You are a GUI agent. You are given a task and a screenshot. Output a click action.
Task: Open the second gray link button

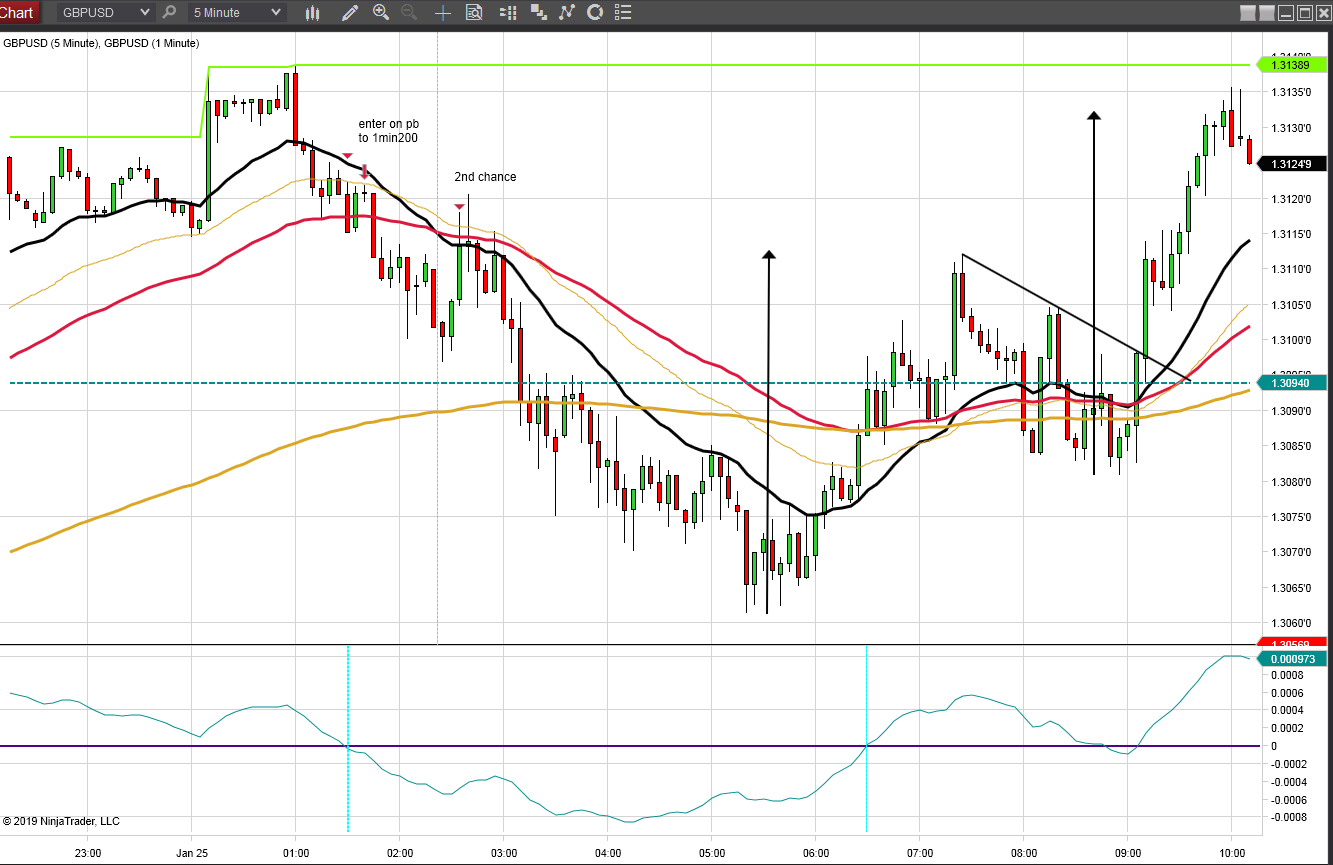1266,13
